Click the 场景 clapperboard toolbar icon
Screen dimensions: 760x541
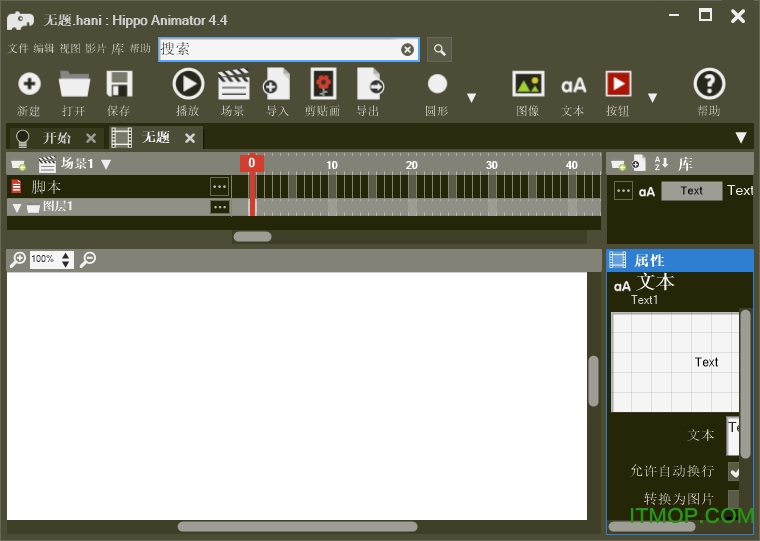click(x=233, y=84)
